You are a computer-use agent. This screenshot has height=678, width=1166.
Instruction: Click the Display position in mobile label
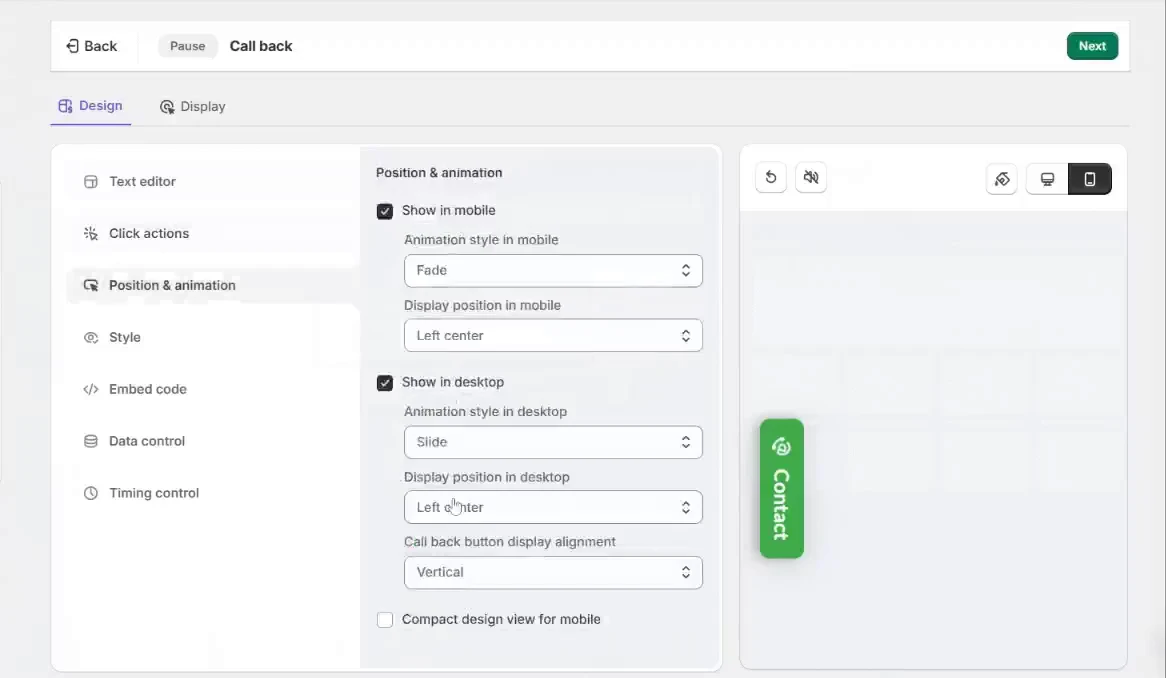click(483, 306)
